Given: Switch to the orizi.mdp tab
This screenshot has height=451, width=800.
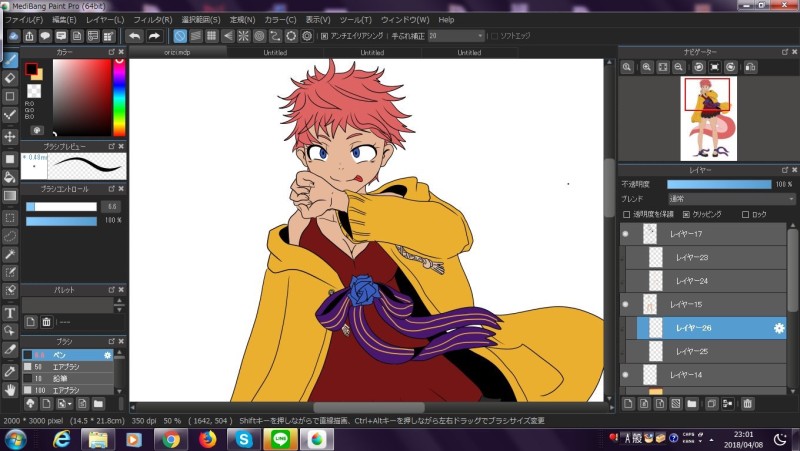Looking at the screenshot, I should [x=177, y=52].
